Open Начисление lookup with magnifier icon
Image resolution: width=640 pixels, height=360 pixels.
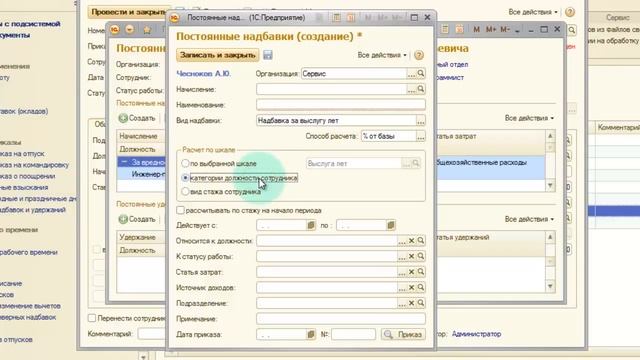coord(421,89)
